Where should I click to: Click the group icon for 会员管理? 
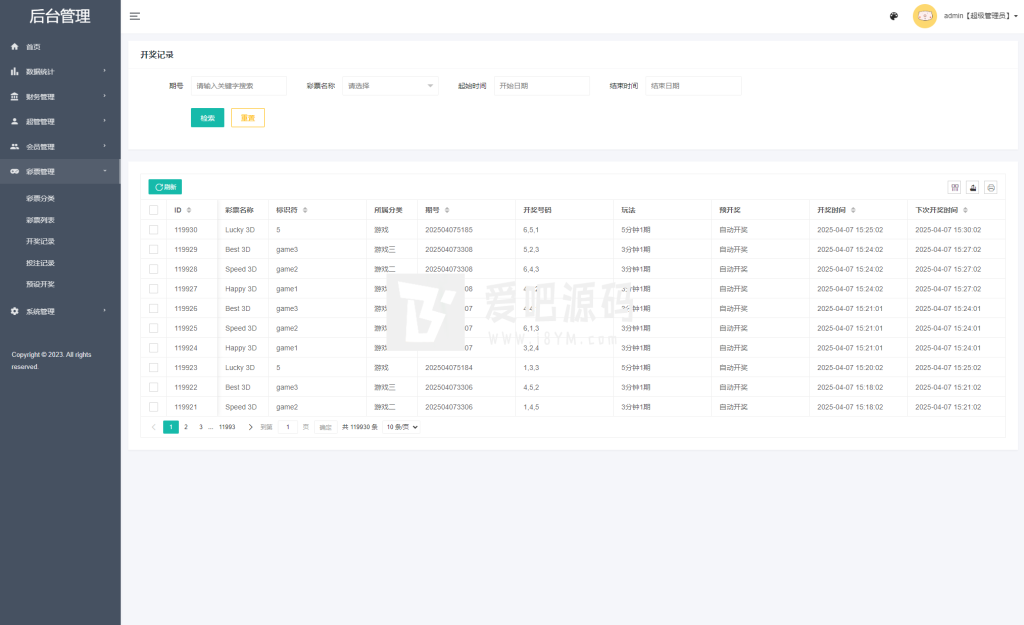tap(14, 146)
